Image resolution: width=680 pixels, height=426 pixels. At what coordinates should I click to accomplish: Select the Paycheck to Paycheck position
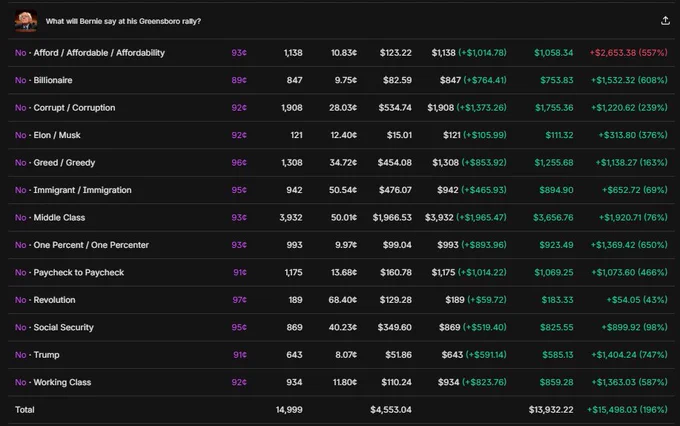tap(341, 272)
